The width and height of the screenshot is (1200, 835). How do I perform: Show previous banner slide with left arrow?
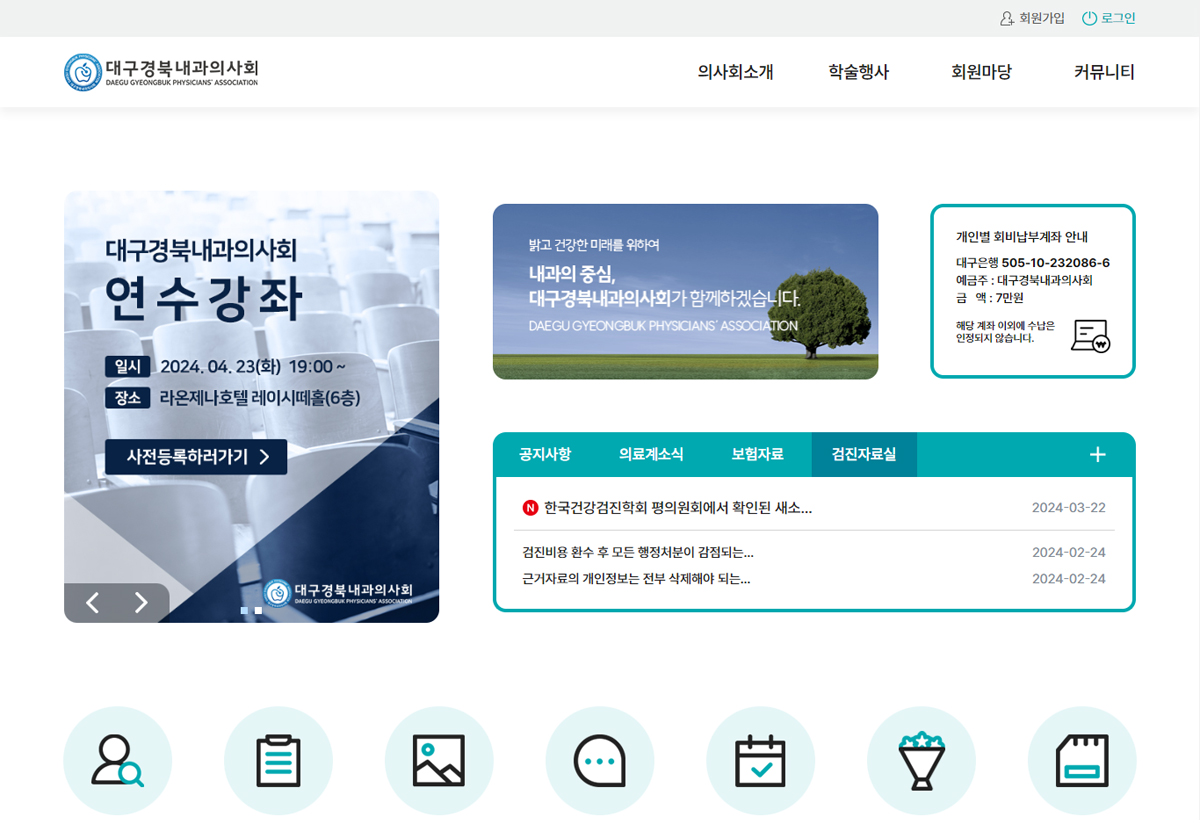click(92, 602)
